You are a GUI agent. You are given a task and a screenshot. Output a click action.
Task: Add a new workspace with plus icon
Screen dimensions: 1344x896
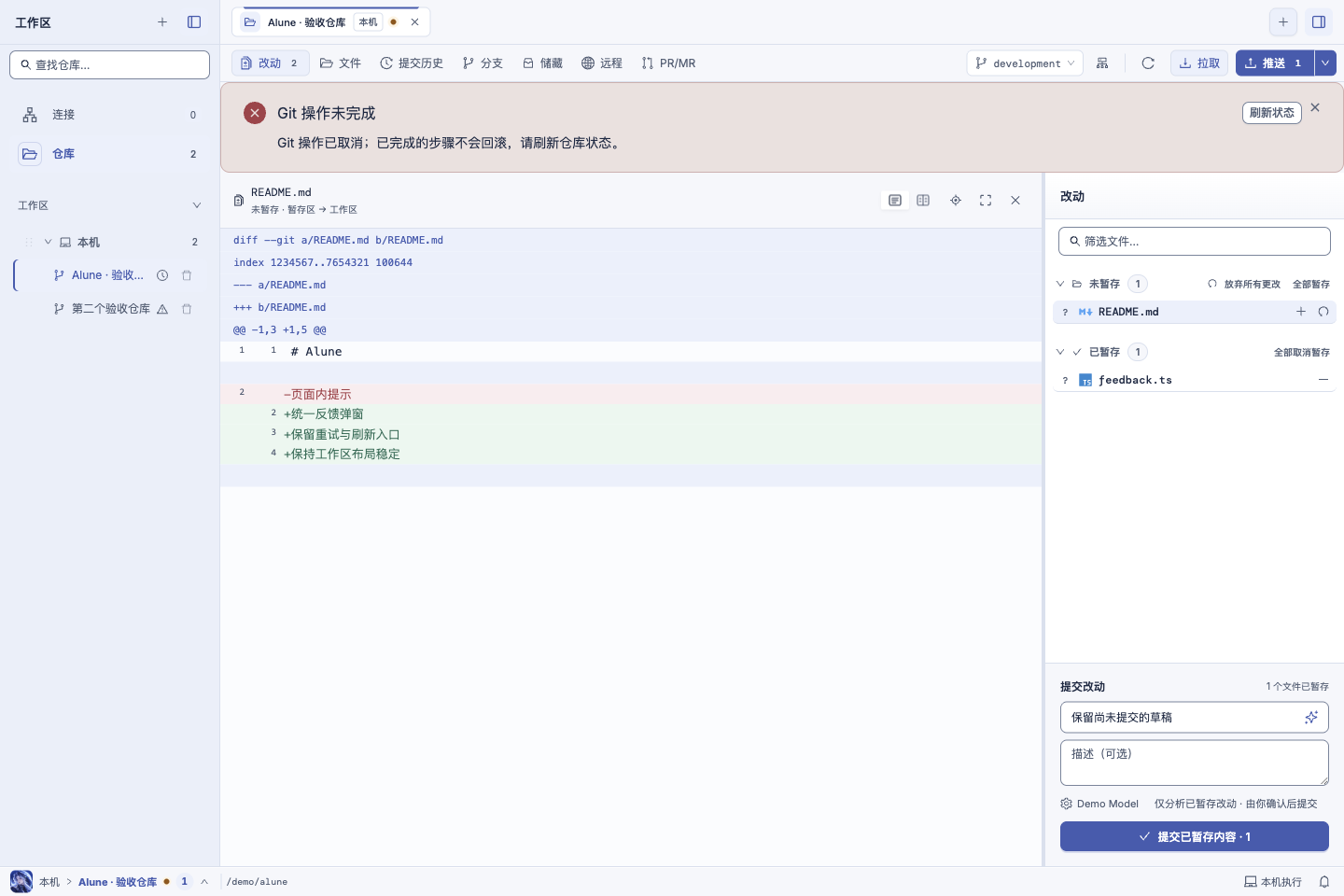(x=162, y=22)
